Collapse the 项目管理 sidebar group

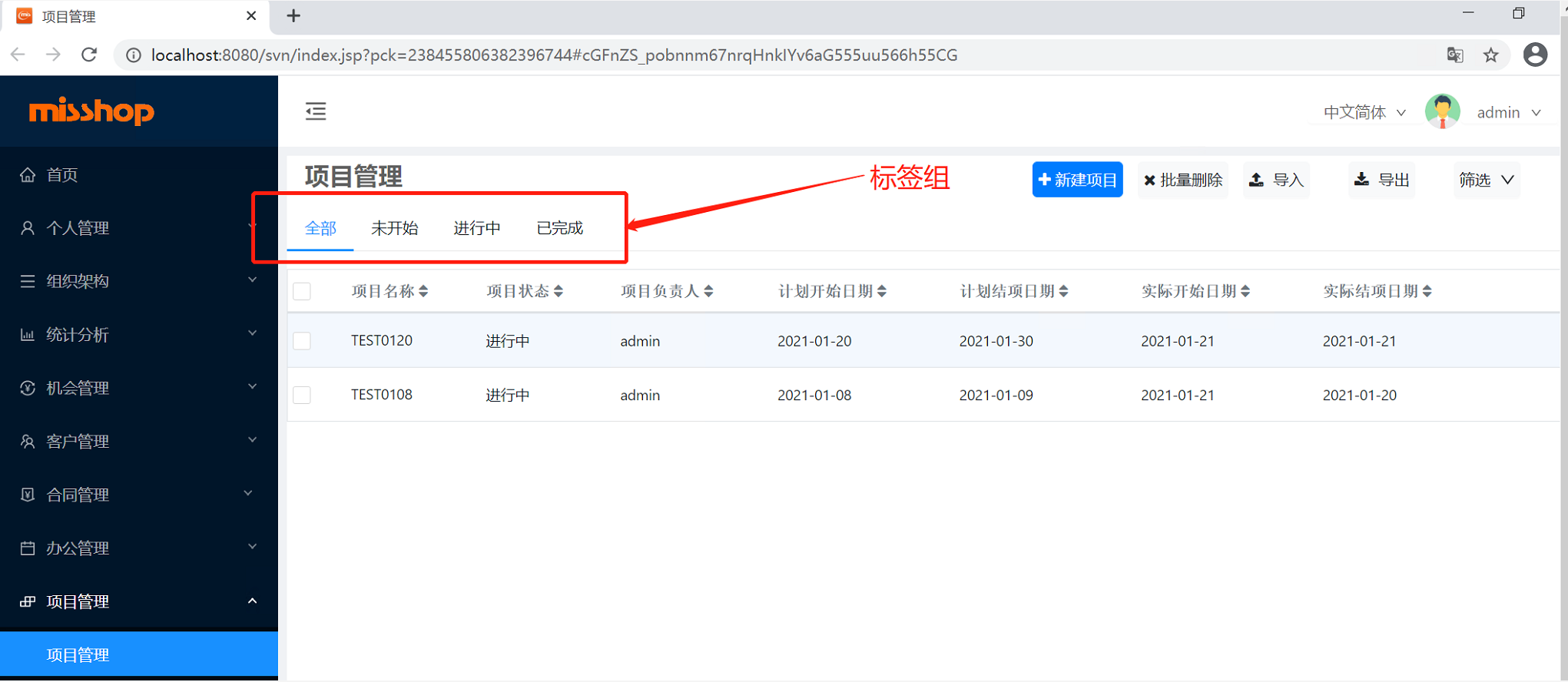(x=252, y=601)
